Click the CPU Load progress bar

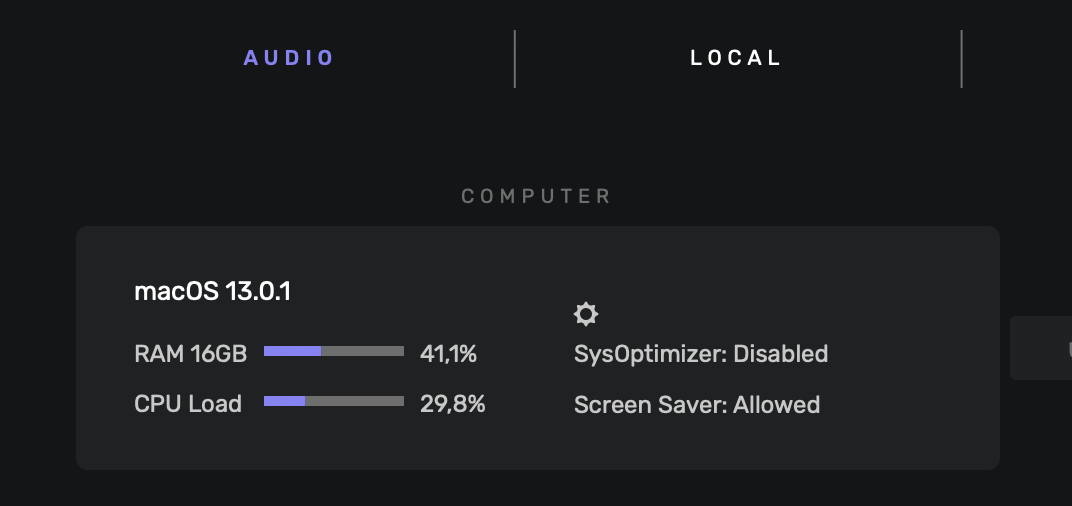334,401
